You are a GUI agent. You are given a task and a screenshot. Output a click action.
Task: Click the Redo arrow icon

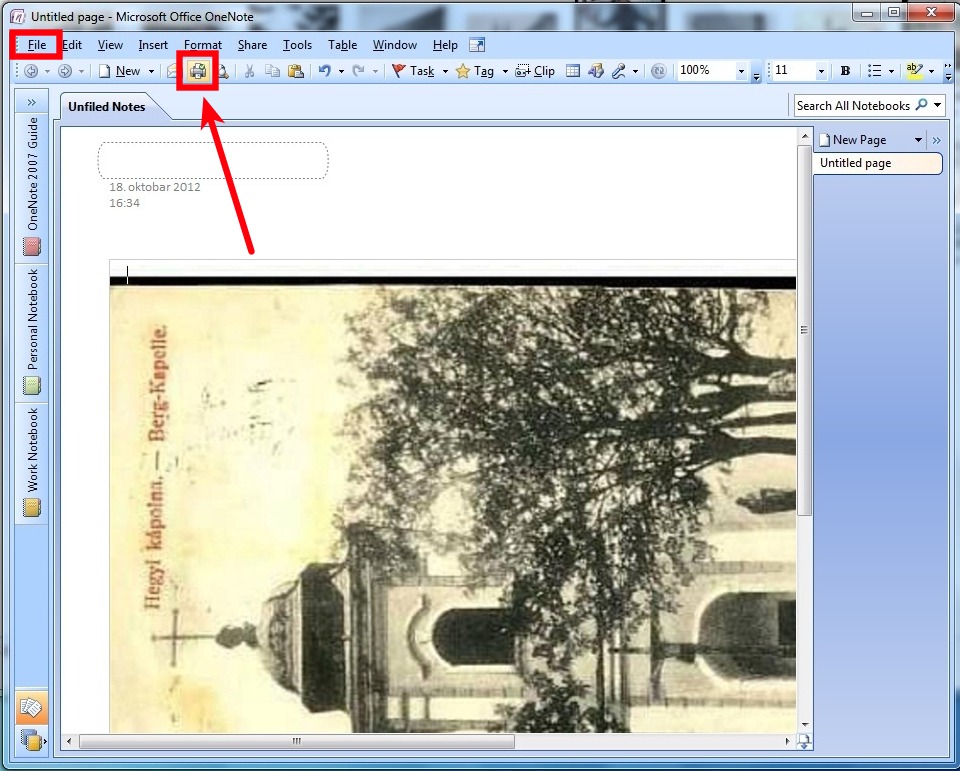(x=358, y=72)
